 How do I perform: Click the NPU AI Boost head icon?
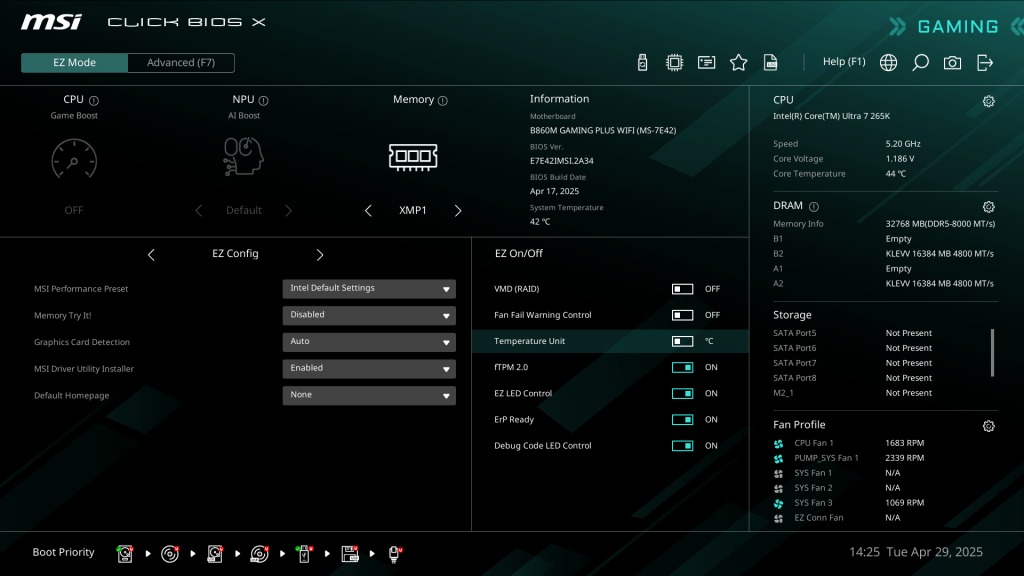pyautogui.click(x=244, y=156)
